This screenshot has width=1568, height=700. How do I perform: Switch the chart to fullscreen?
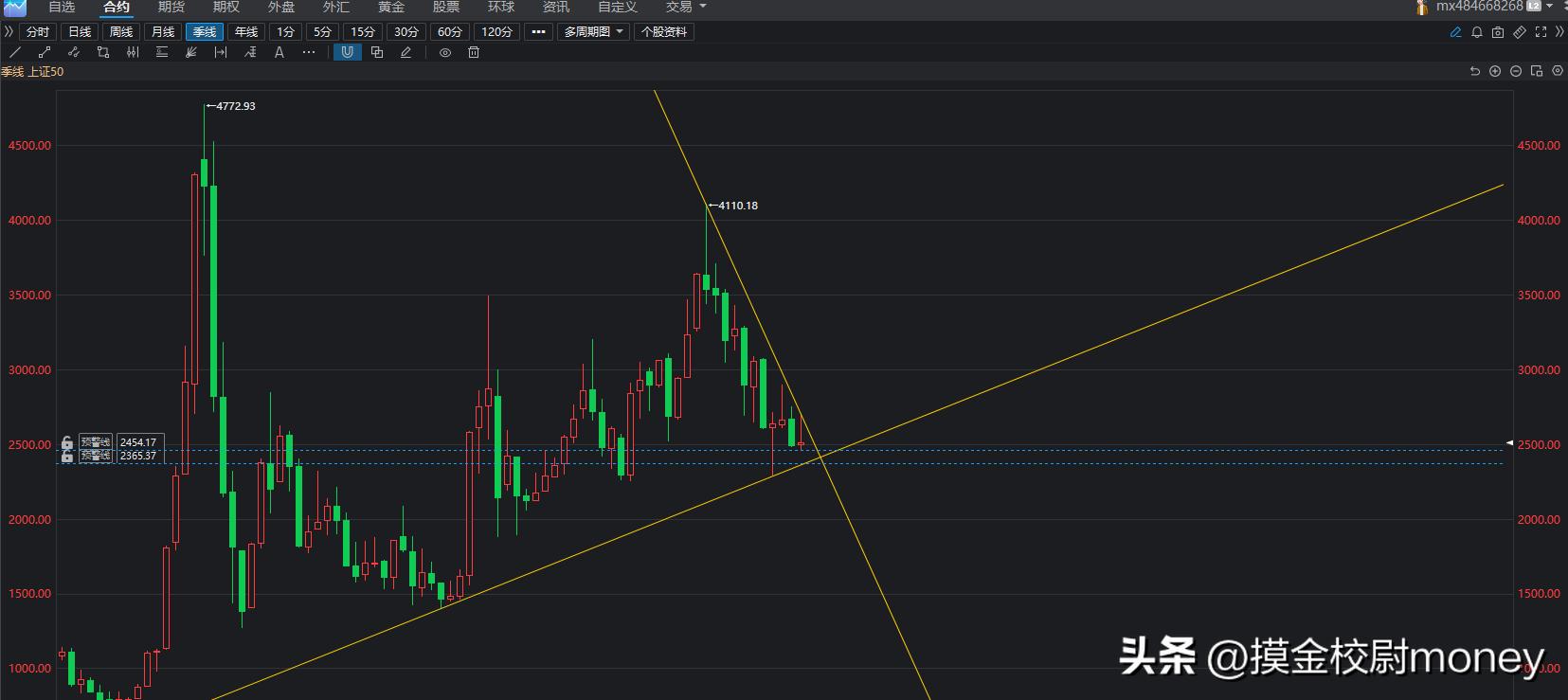tap(1541, 32)
